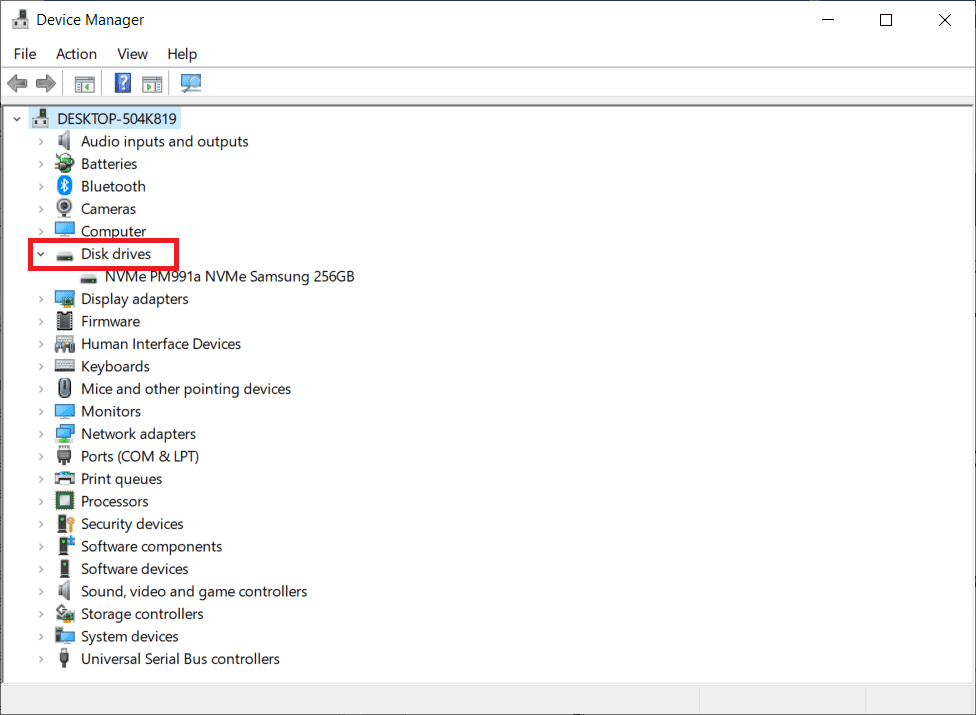Click the Device Manager title bar icon

[20, 20]
